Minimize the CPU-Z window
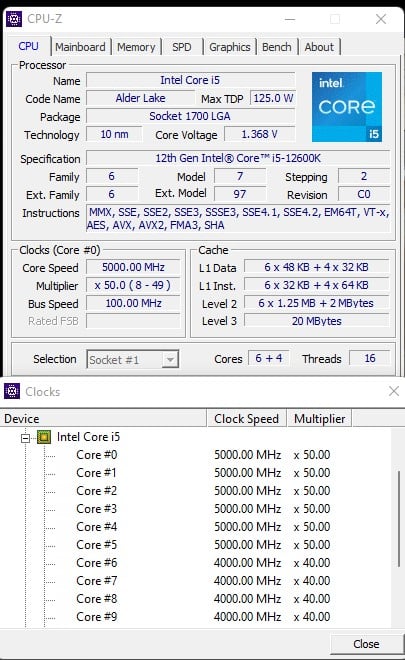This screenshot has height=660, width=405. pos(290,19)
